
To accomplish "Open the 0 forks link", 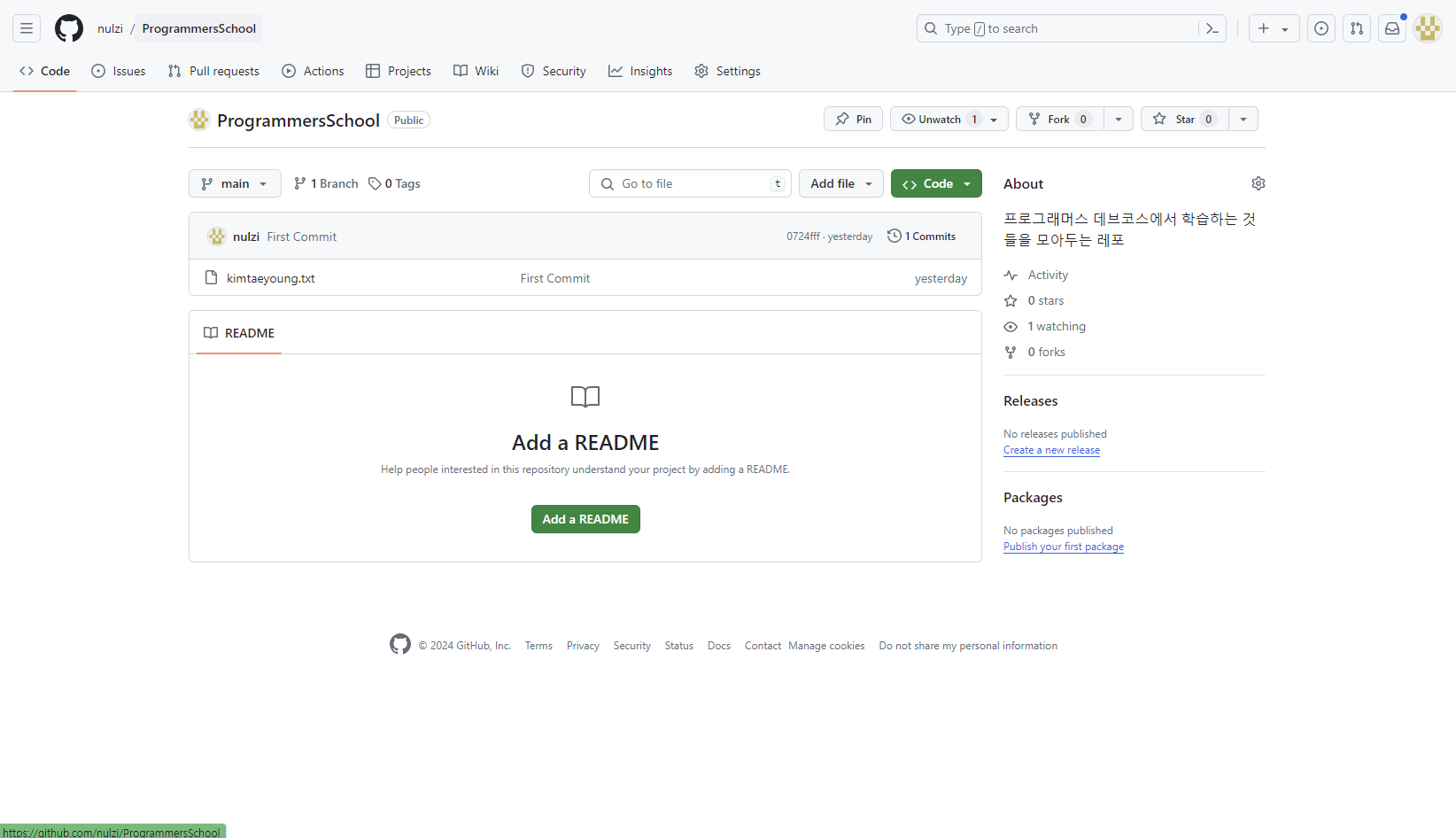I will [1034, 352].
